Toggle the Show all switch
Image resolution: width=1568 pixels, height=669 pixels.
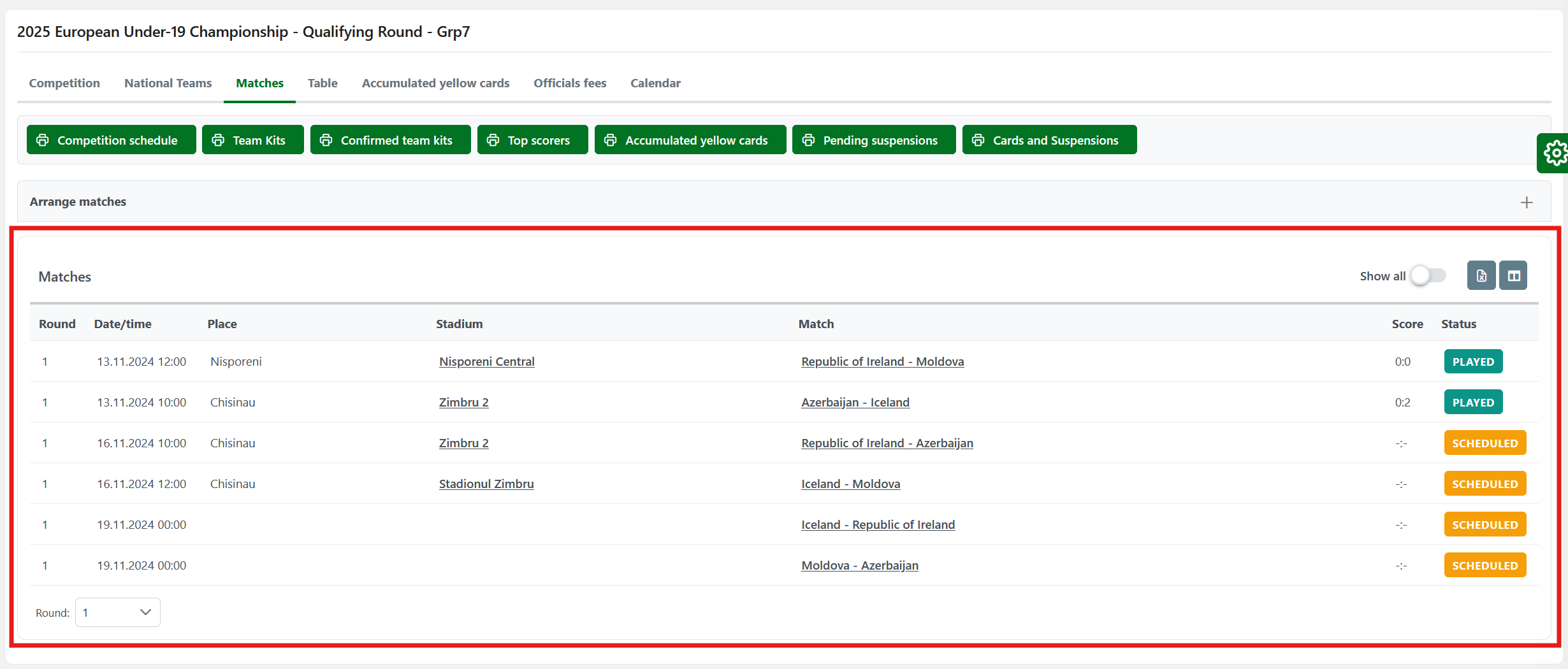coord(1428,276)
